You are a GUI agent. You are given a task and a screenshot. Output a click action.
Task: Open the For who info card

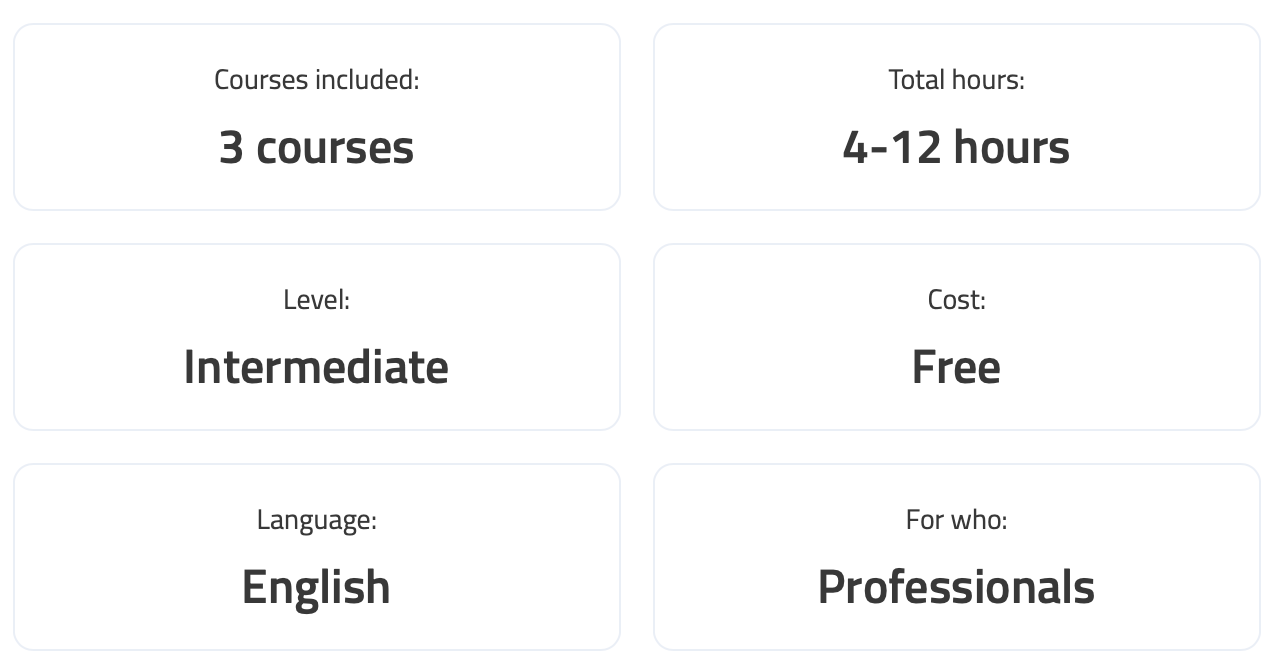pos(957,557)
